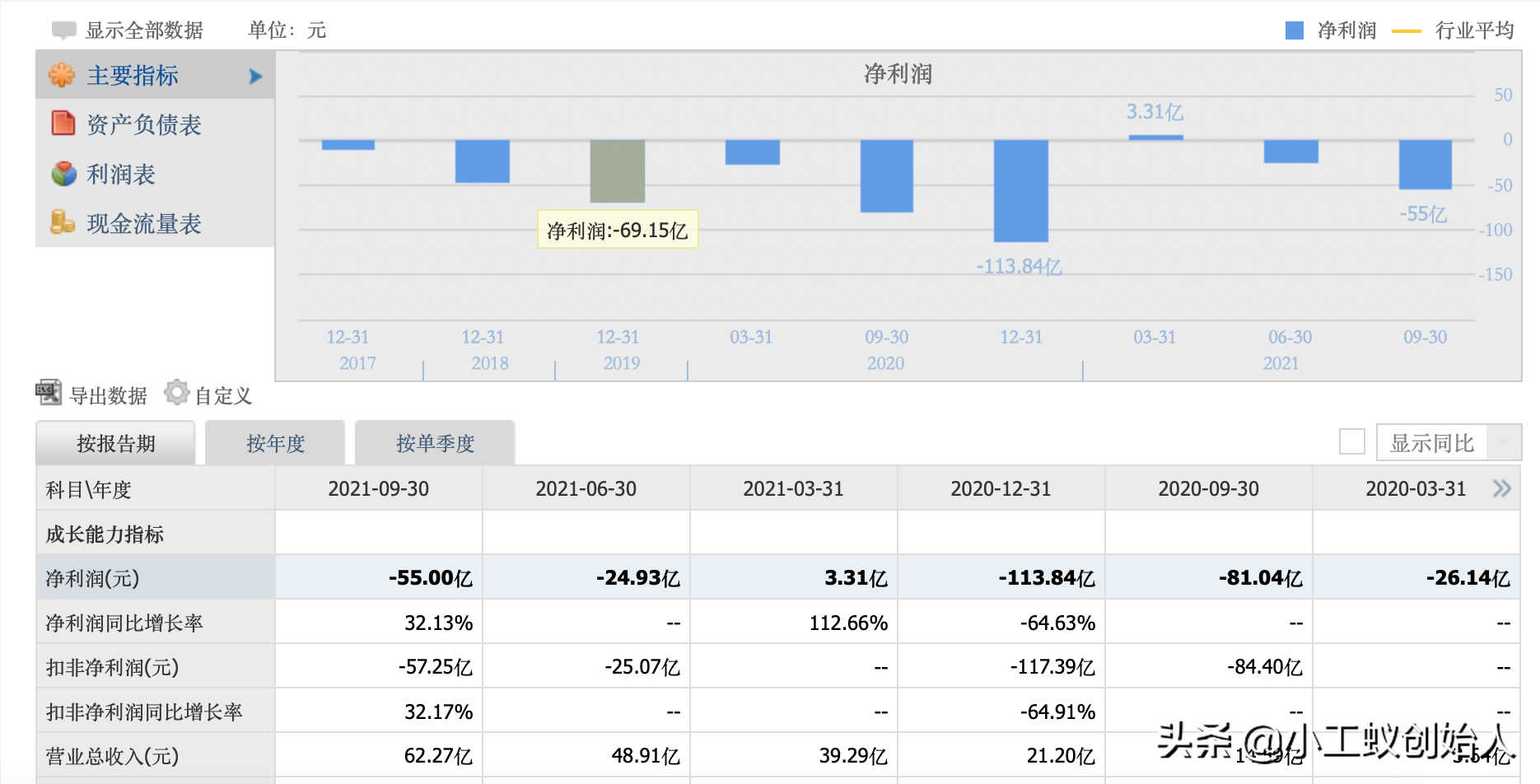The image size is (1540, 784).
Task: Switch to the 按年度 tab
Action: 275,443
